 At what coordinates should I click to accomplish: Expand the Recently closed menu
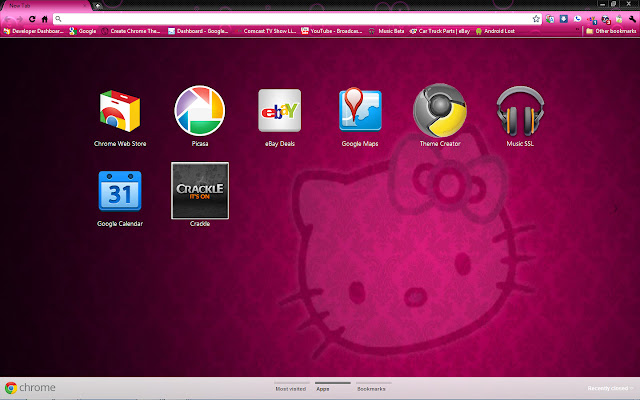click(610, 388)
